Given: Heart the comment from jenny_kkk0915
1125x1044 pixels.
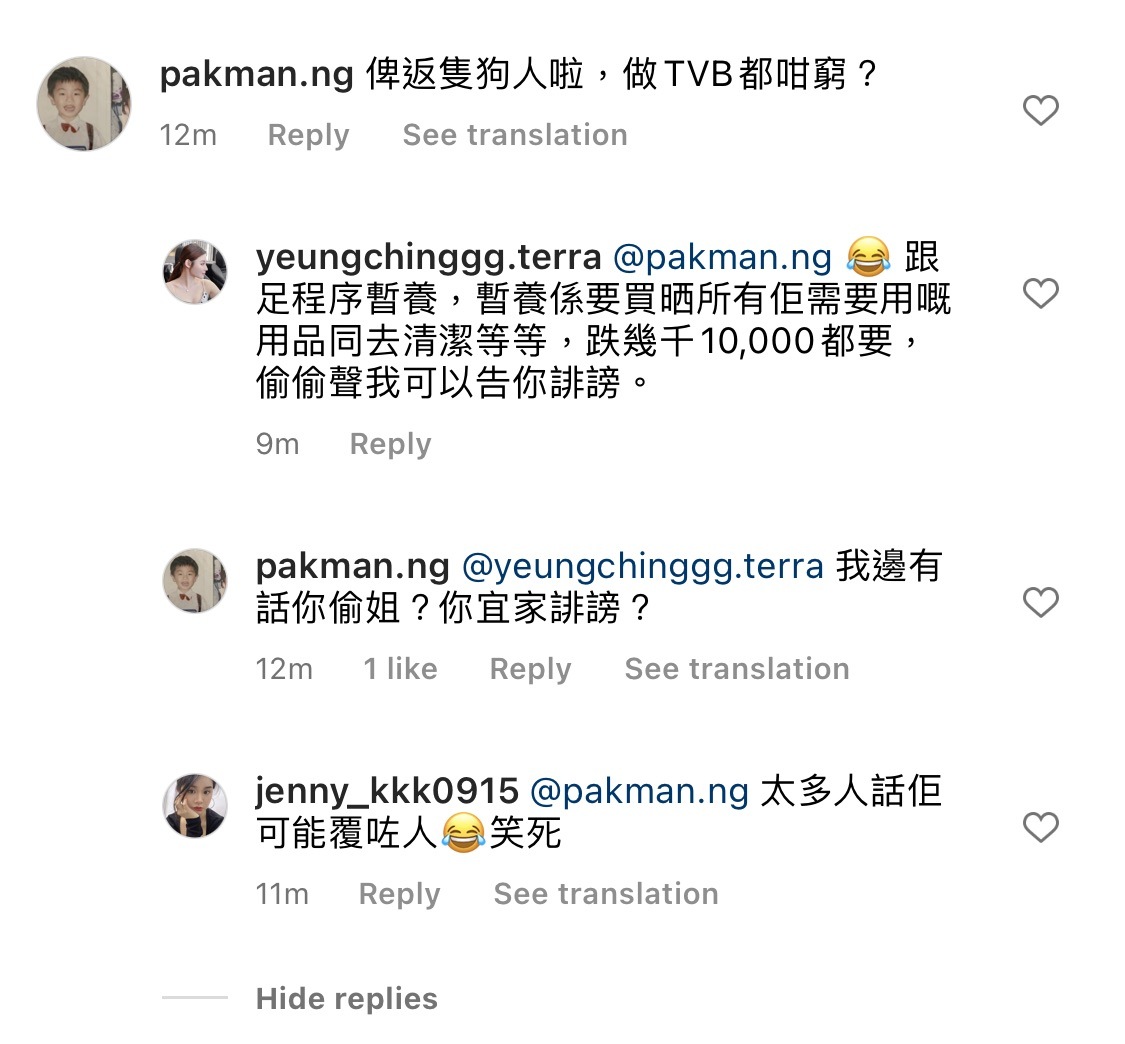Looking at the screenshot, I should point(1041,827).
